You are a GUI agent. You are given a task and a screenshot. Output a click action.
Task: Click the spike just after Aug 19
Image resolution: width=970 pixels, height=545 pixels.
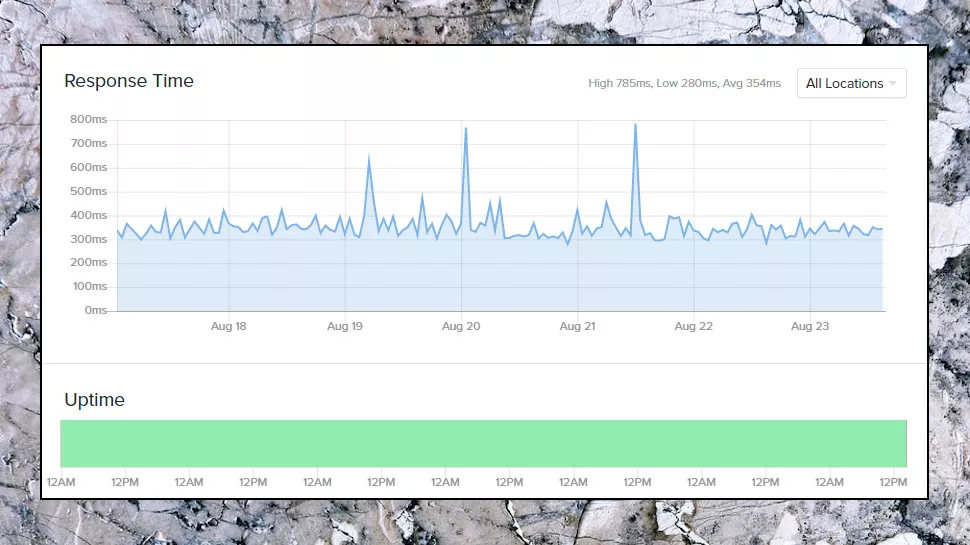(369, 157)
